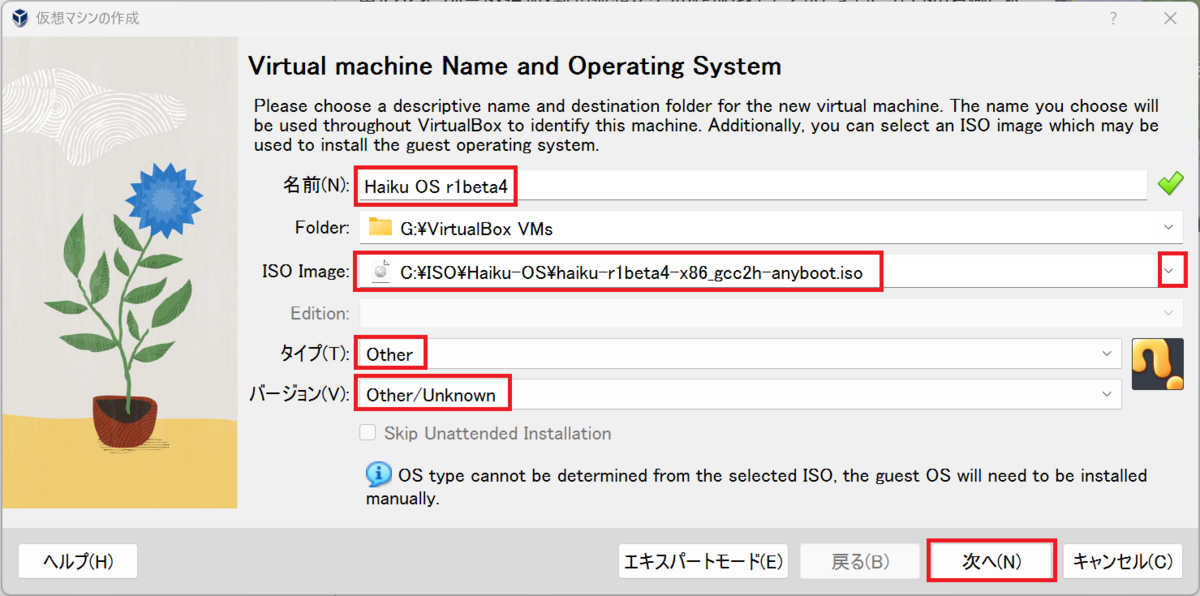
Task: Toggle Skip Unattended Installation checkbox
Action: 367,433
